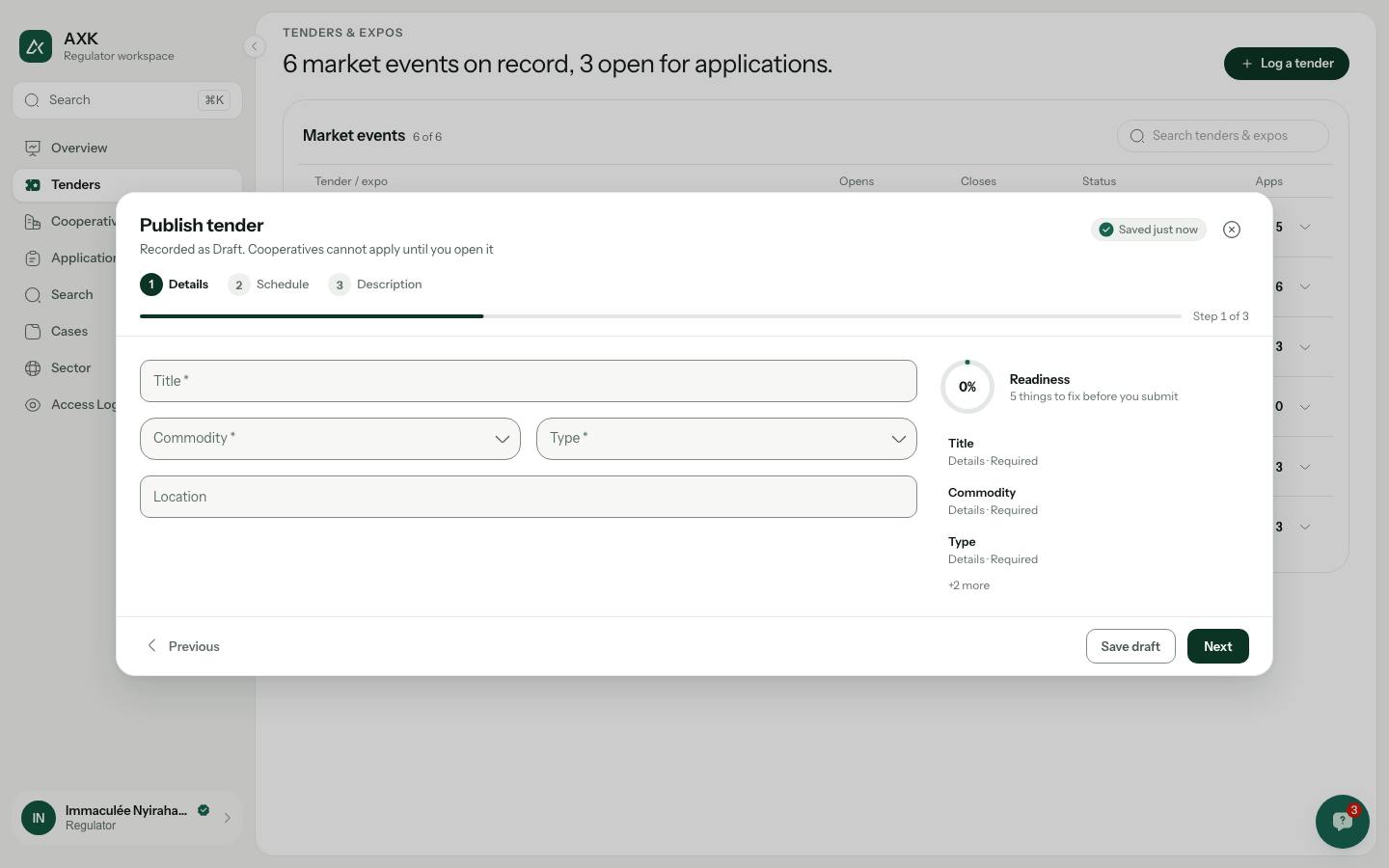
Task: Expand the user profile menu chevron
Action: coord(228,818)
